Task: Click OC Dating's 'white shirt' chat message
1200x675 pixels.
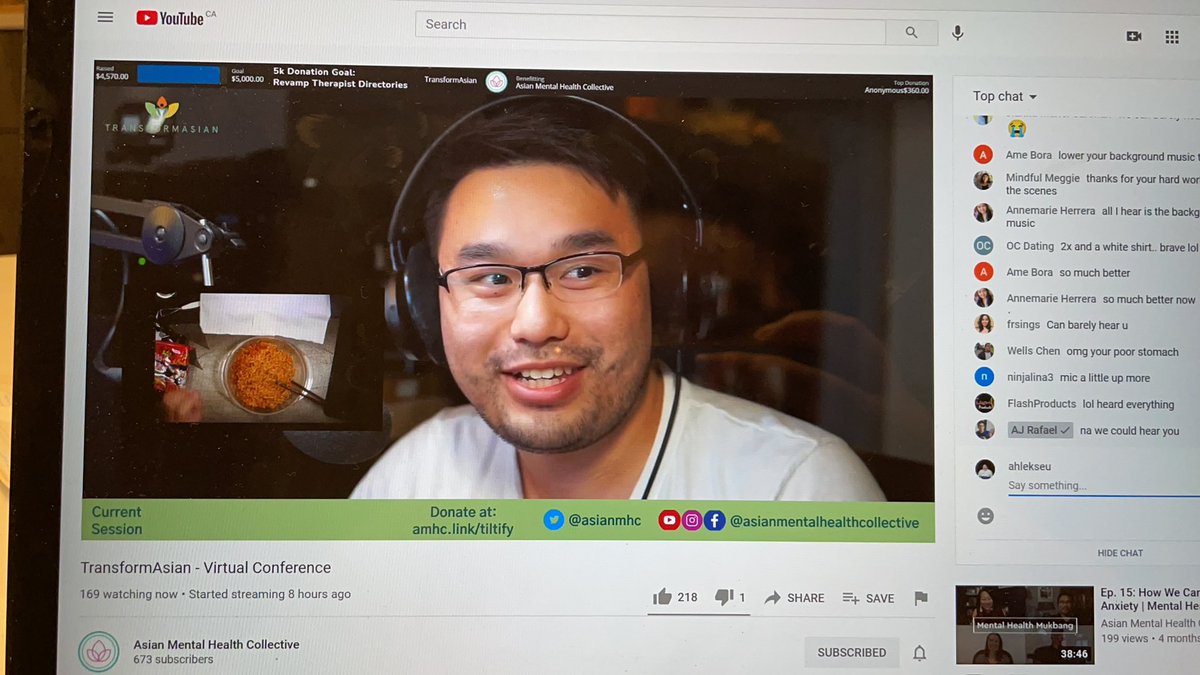Action: click(x=1129, y=246)
